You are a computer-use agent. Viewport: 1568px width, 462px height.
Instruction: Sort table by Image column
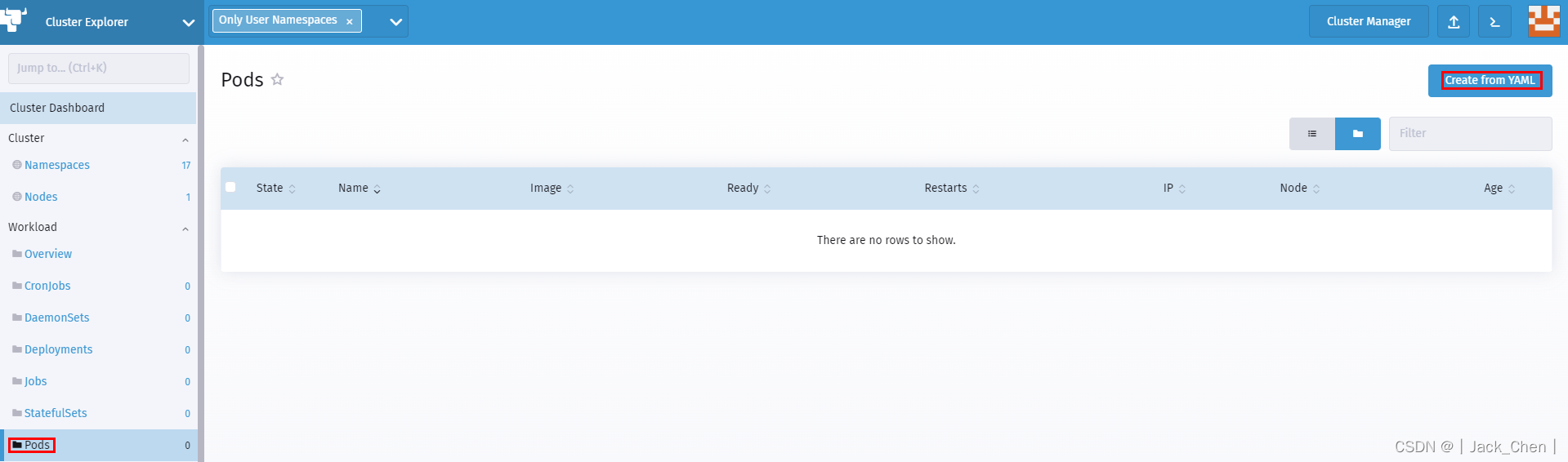[x=552, y=189]
